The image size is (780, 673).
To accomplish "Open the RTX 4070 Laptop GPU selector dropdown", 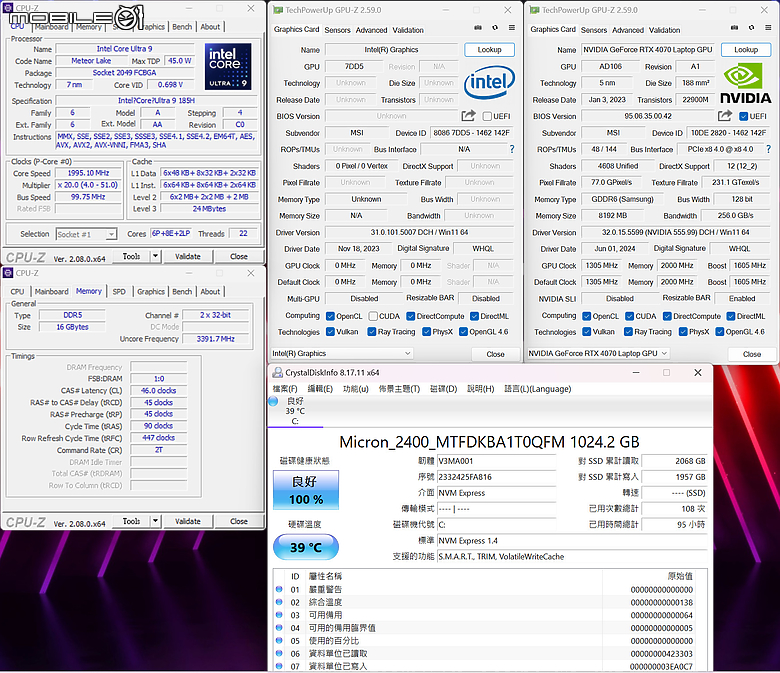I will click(x=598, y=353).
